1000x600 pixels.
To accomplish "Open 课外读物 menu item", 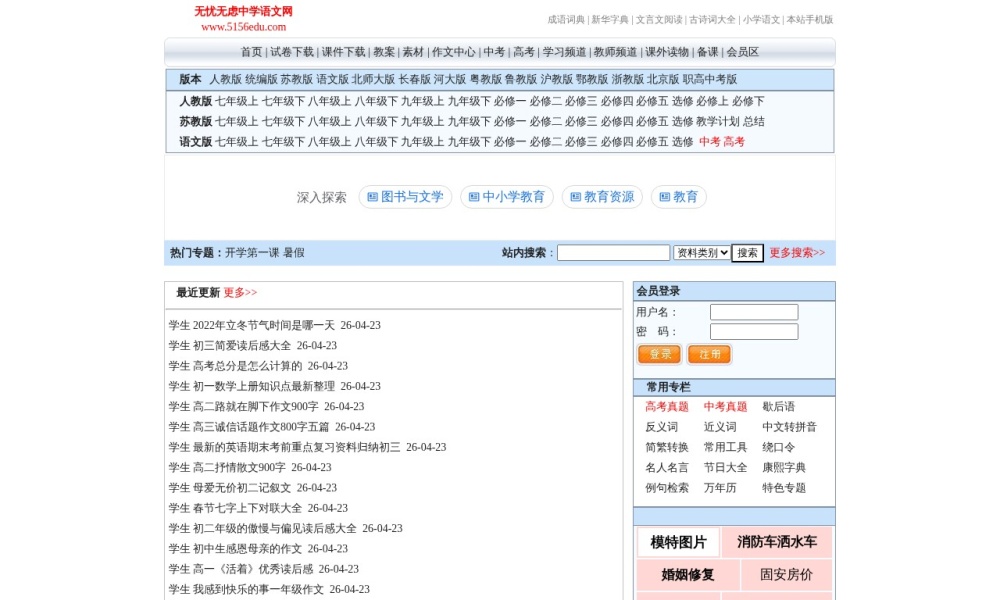I will click(667, 52).
